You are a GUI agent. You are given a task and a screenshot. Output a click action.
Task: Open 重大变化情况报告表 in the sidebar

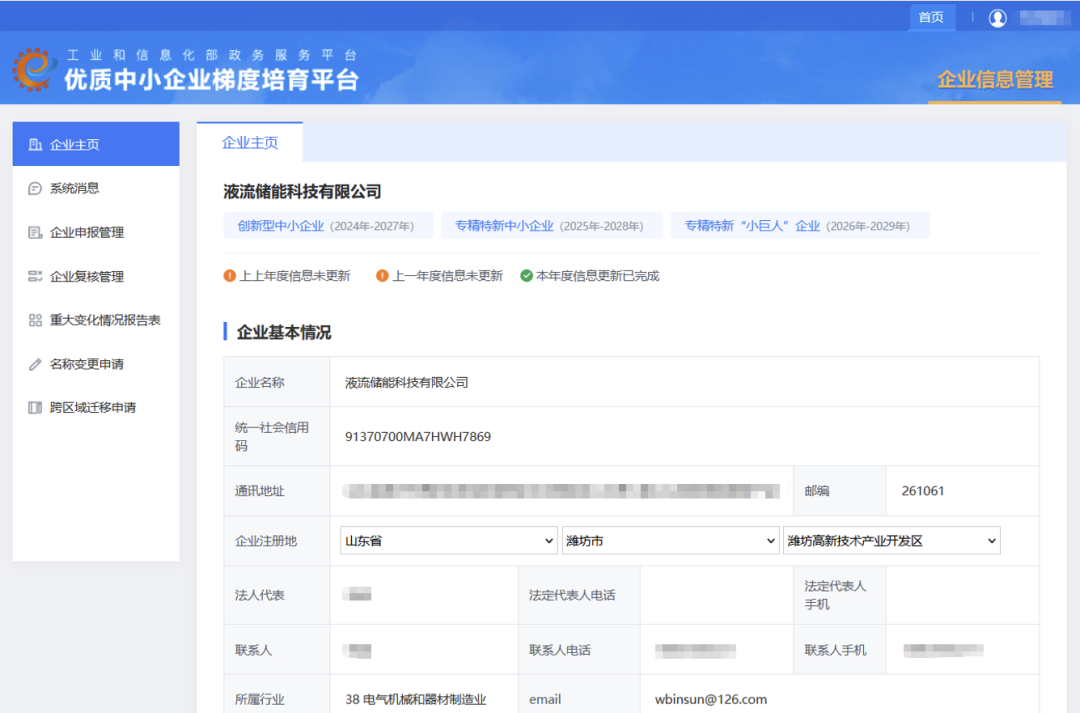point(96,320)
